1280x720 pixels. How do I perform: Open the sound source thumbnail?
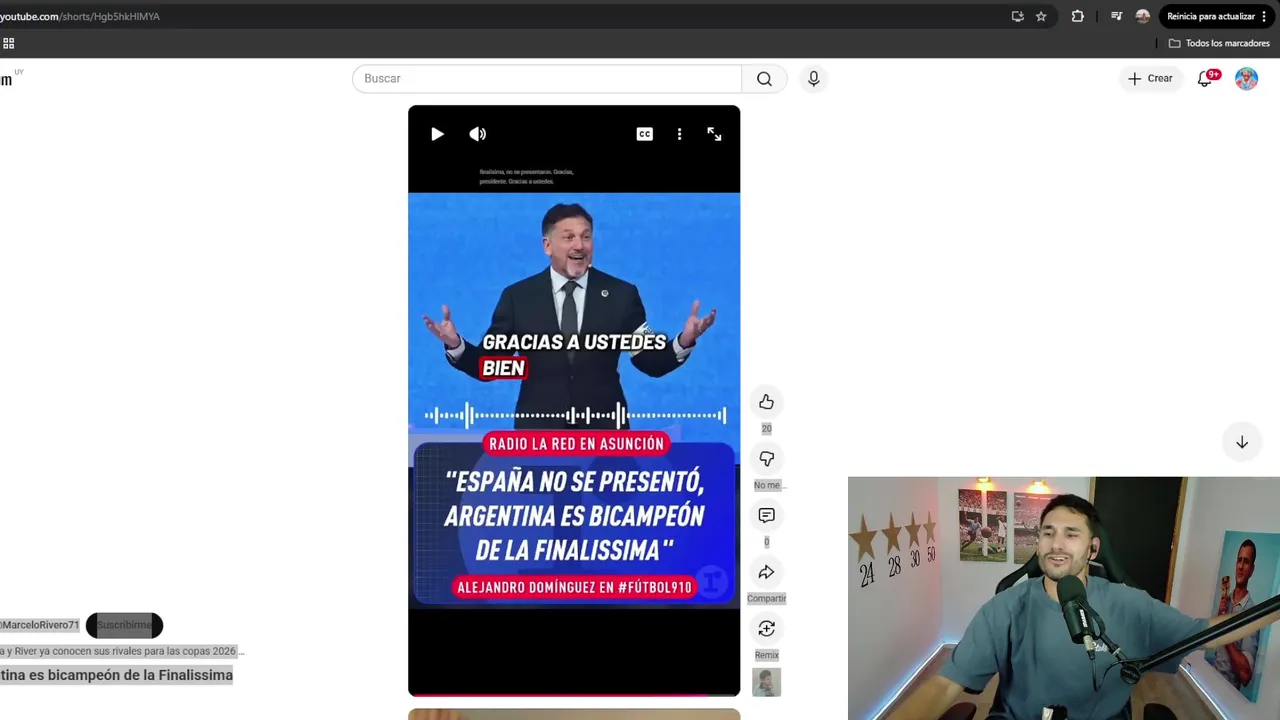[766, 682]
